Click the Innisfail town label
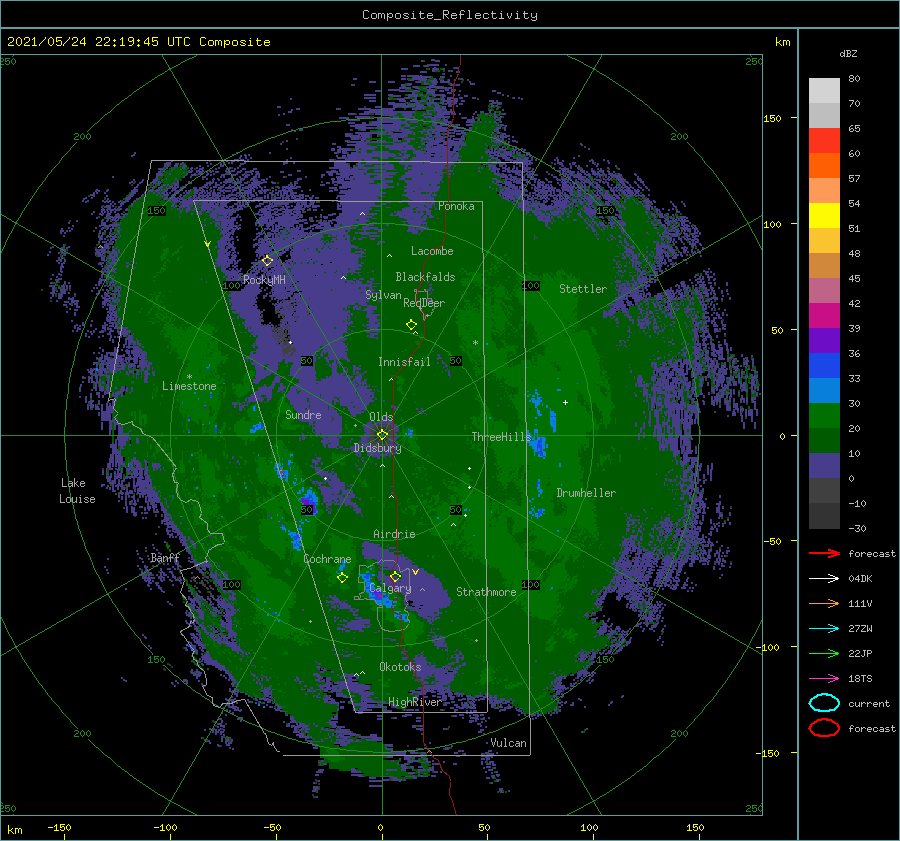This screenshot has height=841, width=900. [404, 362]
